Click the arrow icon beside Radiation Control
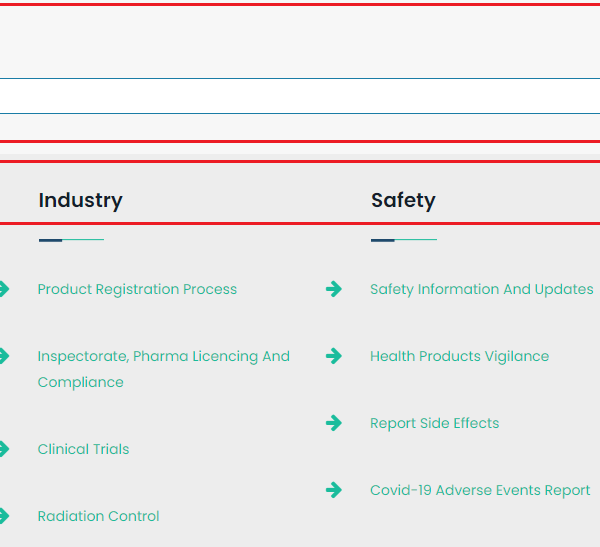 tap(4, 516)
